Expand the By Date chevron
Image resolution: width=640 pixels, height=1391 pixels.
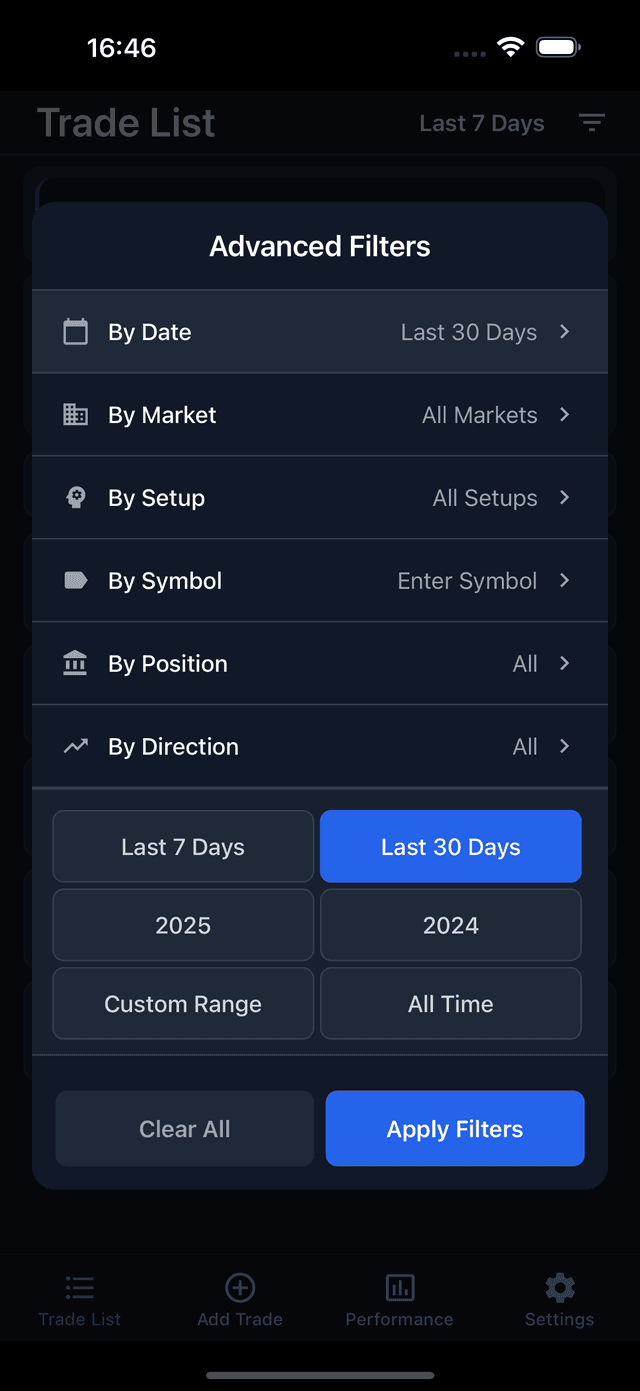click(x=565, y=332)
